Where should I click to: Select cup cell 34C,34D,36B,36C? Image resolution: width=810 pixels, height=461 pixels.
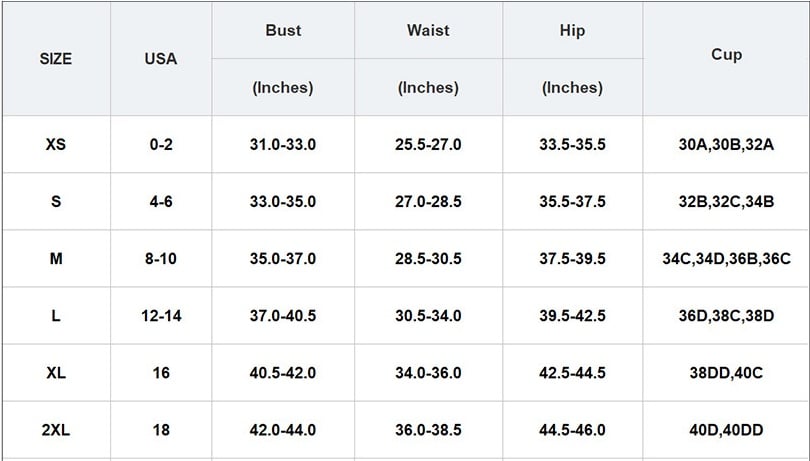[726, 258]
